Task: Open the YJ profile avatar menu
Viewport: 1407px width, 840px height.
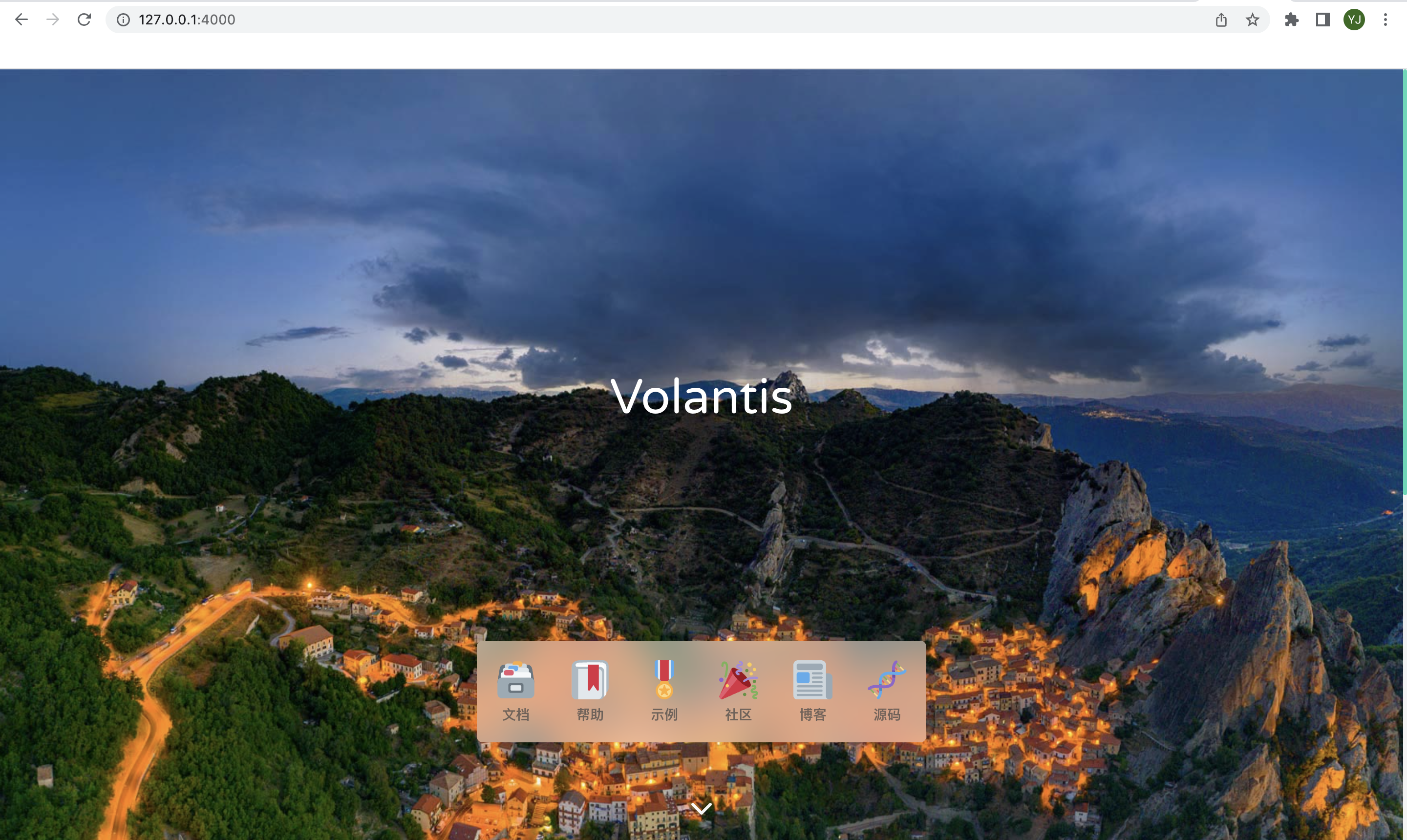Action: 1354,20
